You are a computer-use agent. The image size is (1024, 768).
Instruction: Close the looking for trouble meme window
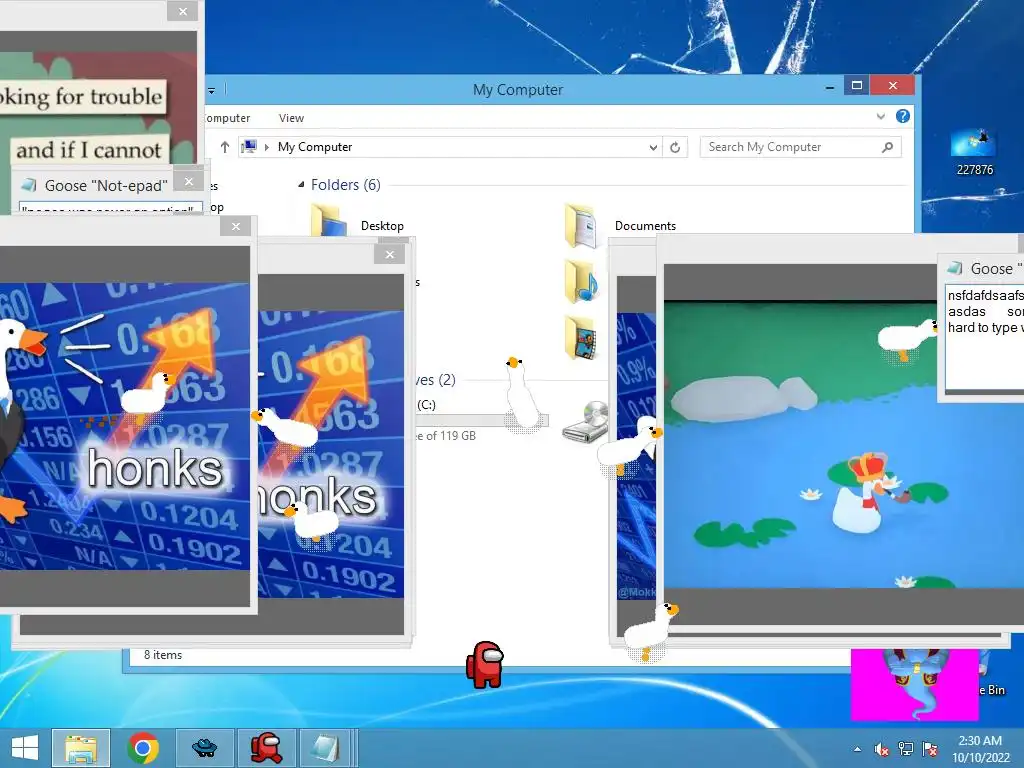coord(183,12)
